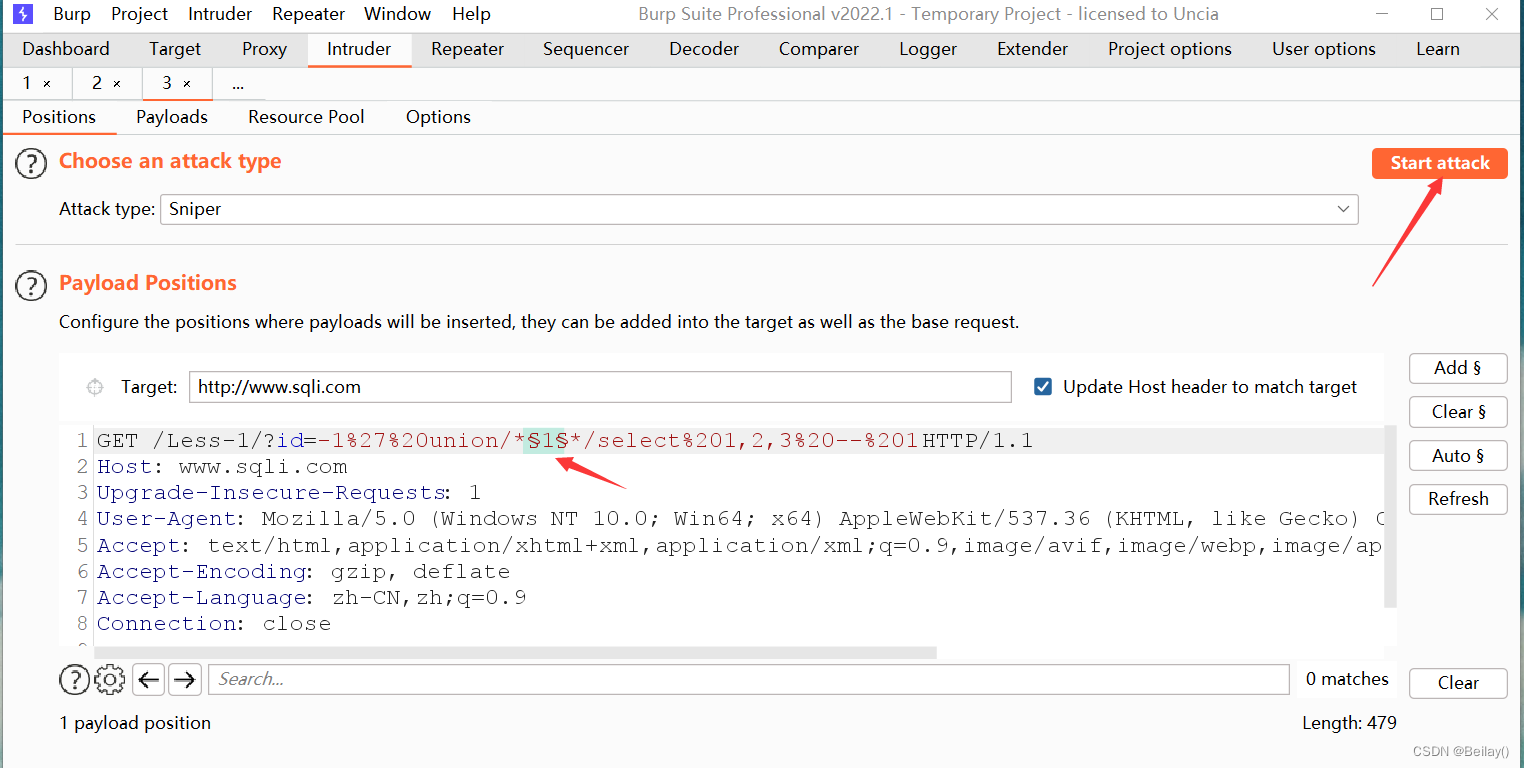Close Intruder tab 2
The image size is (1524, 768).
[x=117, y=84]
